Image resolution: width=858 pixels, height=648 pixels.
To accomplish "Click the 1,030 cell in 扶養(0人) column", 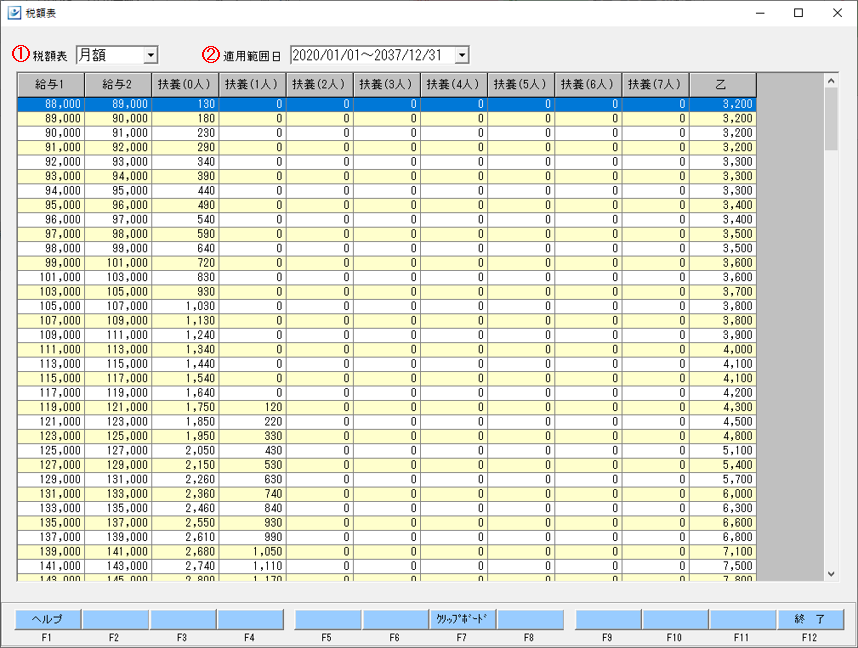I will pyautogui.click(x=185, y=306).
